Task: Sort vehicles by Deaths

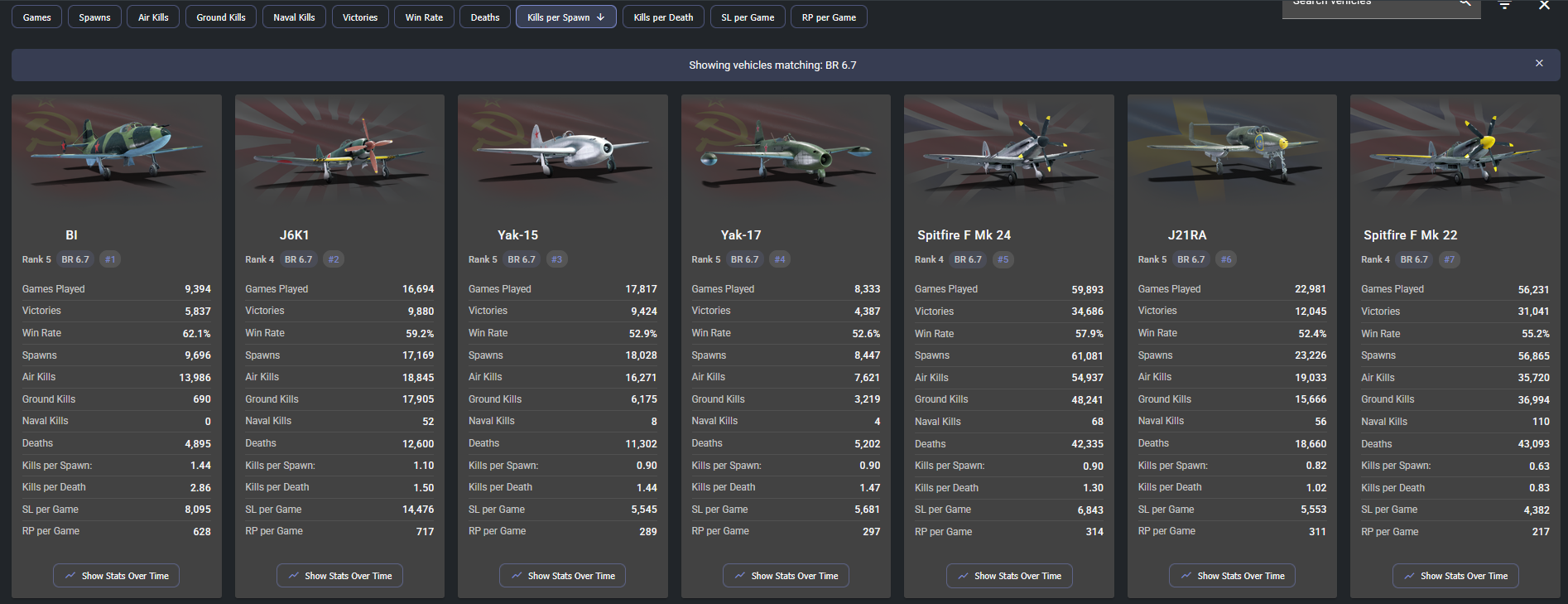Action: (x=485, y=17)
